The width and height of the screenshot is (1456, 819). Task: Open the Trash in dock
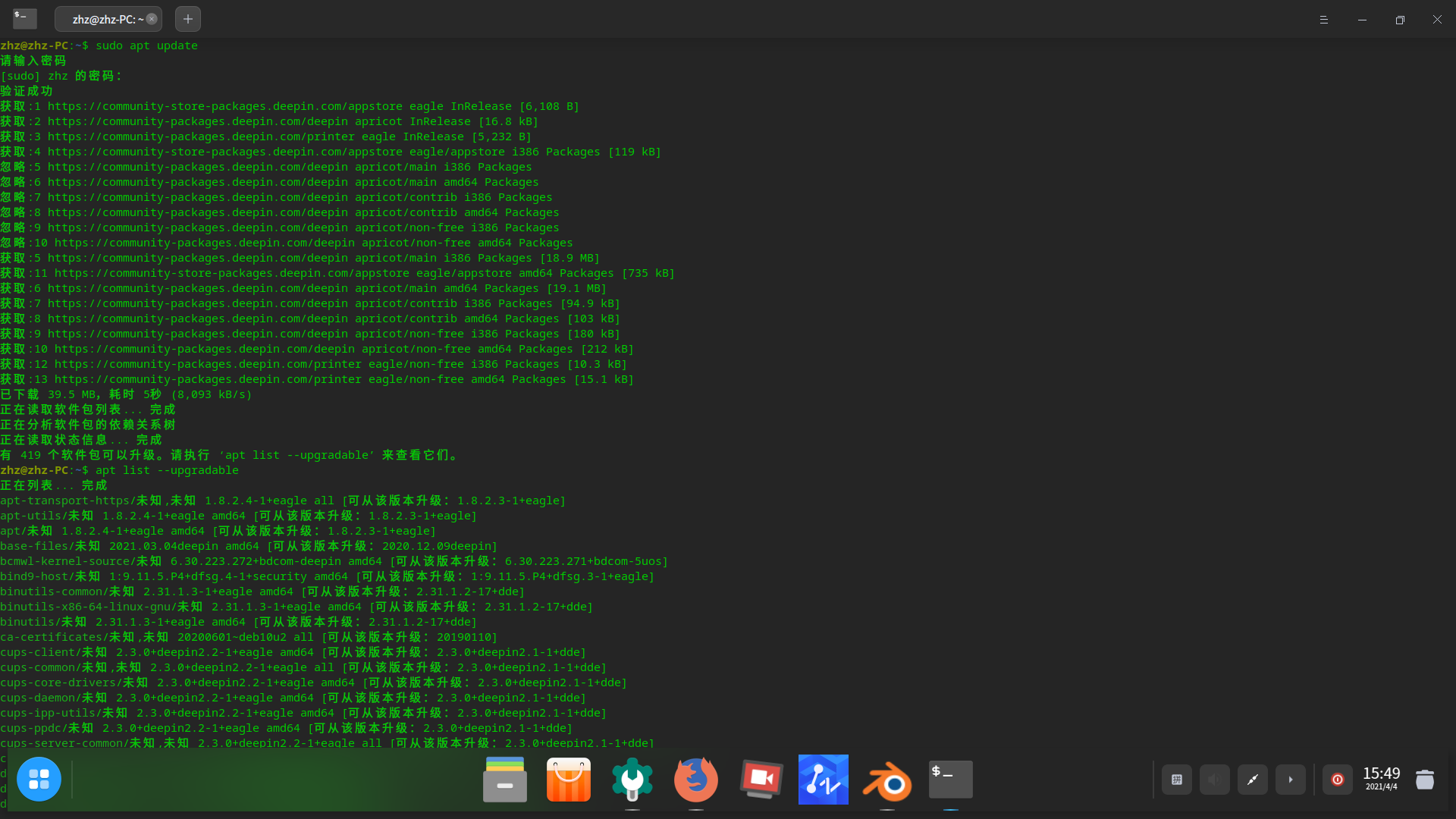click(1425, 780)
